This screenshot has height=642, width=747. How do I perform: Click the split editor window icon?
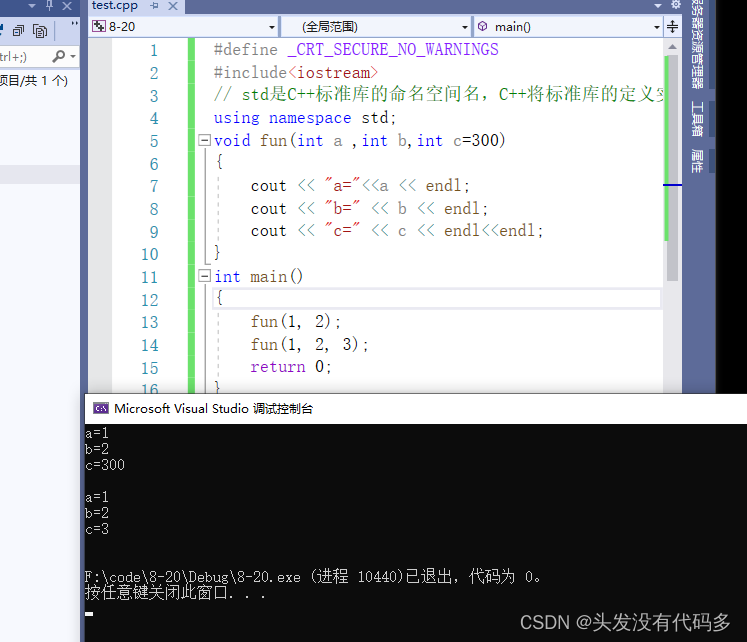672,26
